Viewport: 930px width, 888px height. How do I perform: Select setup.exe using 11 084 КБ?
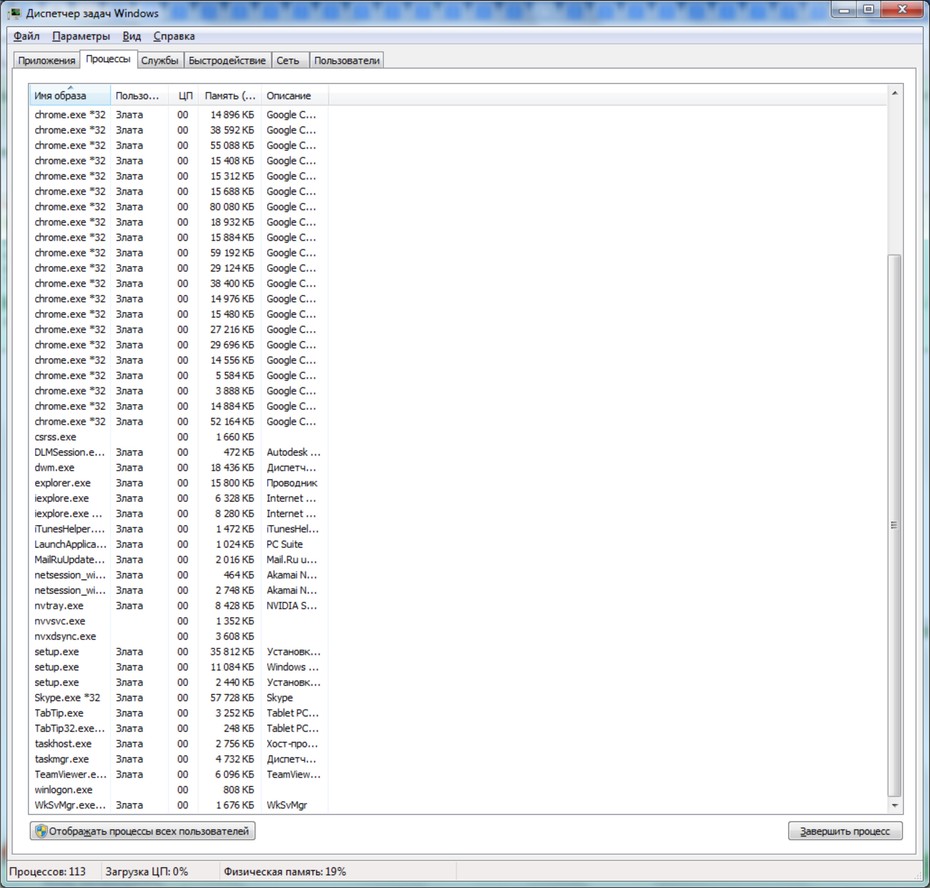pos(178,667)
